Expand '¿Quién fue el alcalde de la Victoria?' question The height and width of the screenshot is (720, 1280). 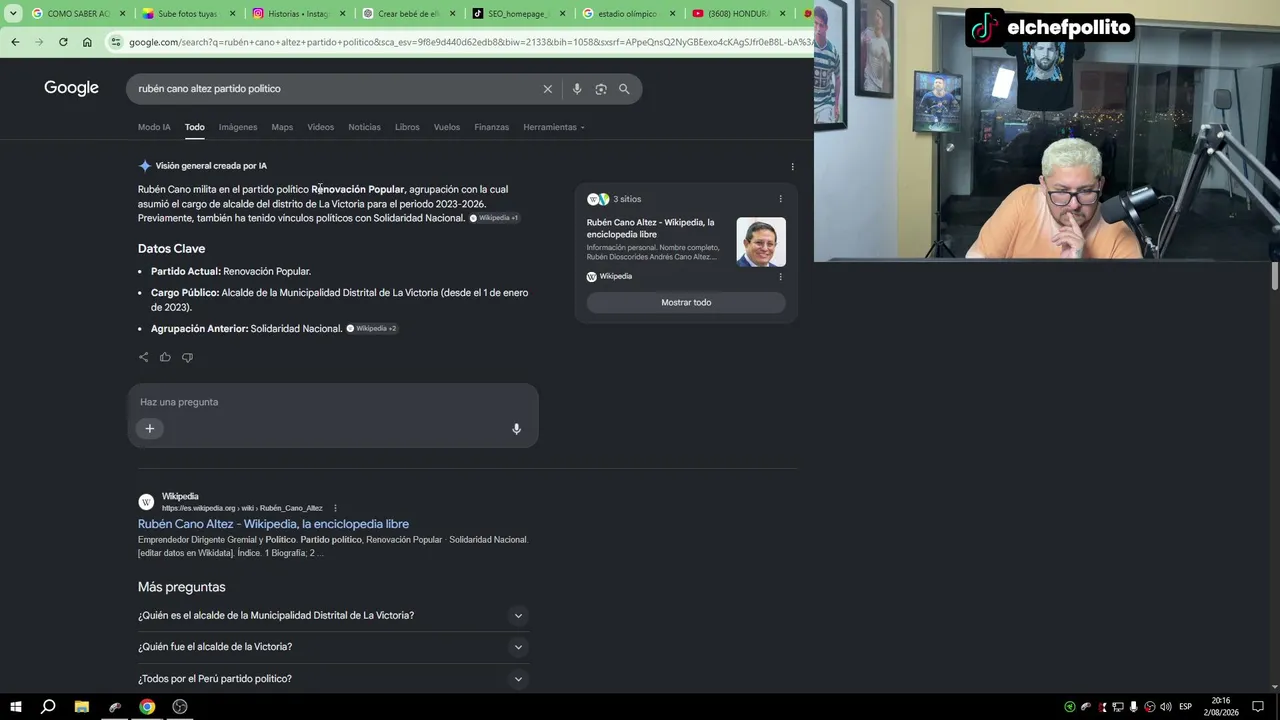pos(333,647)
